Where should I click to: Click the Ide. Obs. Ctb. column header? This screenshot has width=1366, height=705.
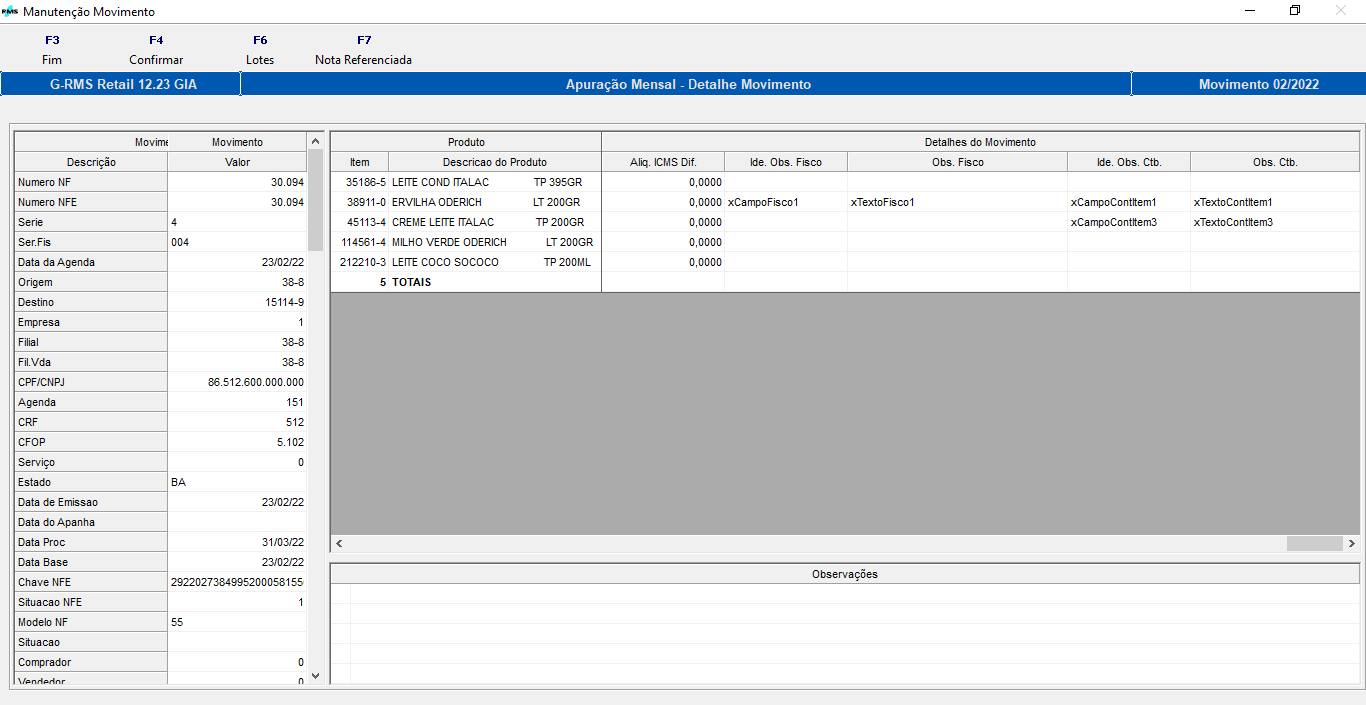[1129, 162]
